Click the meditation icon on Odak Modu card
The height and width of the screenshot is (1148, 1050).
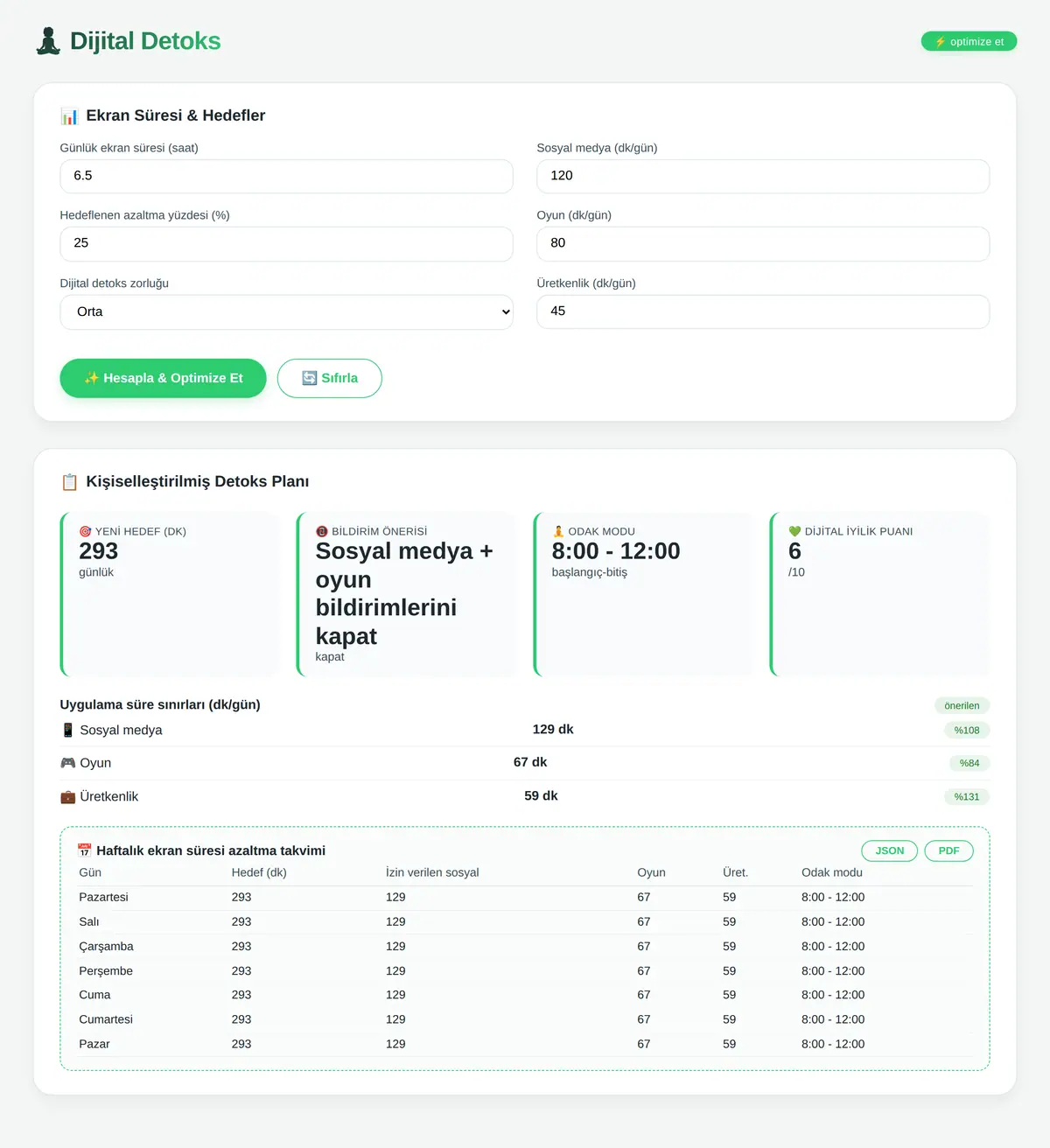coord(557,531)
